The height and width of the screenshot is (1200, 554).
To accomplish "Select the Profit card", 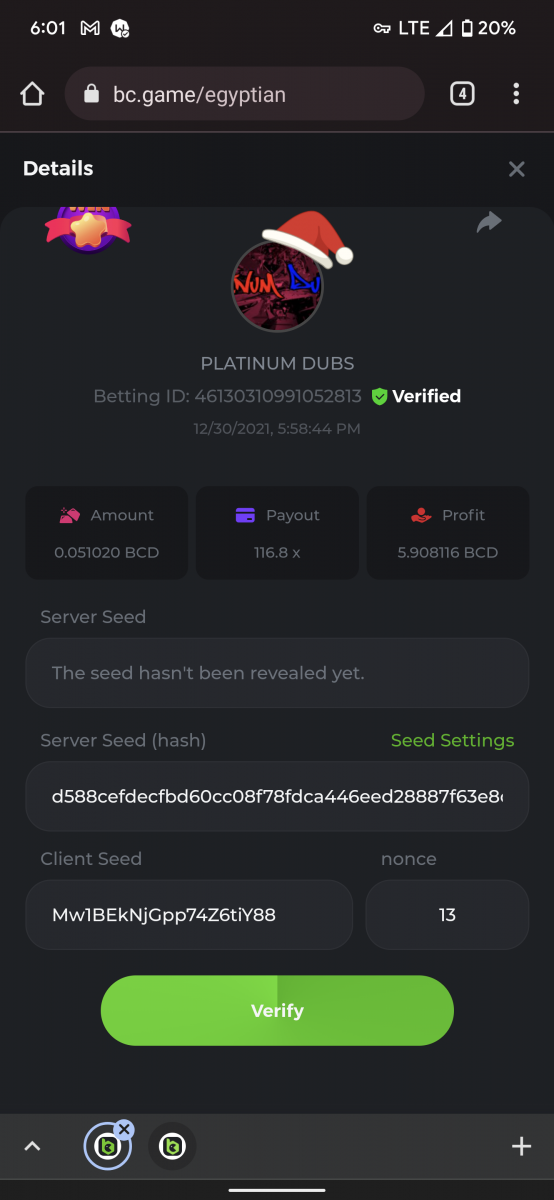I will pos(448,533).
